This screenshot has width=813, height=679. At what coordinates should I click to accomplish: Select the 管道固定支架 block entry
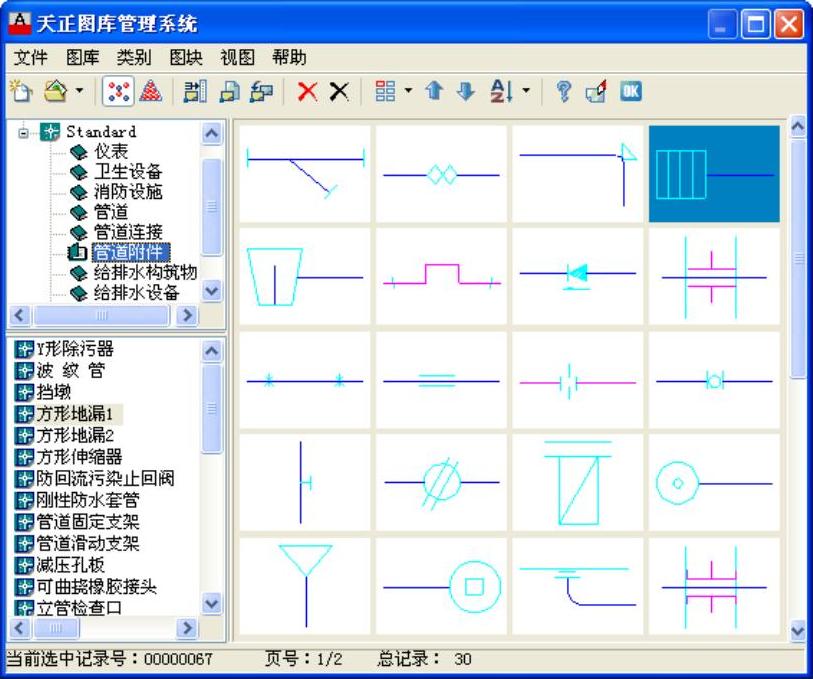pos(88,522)
